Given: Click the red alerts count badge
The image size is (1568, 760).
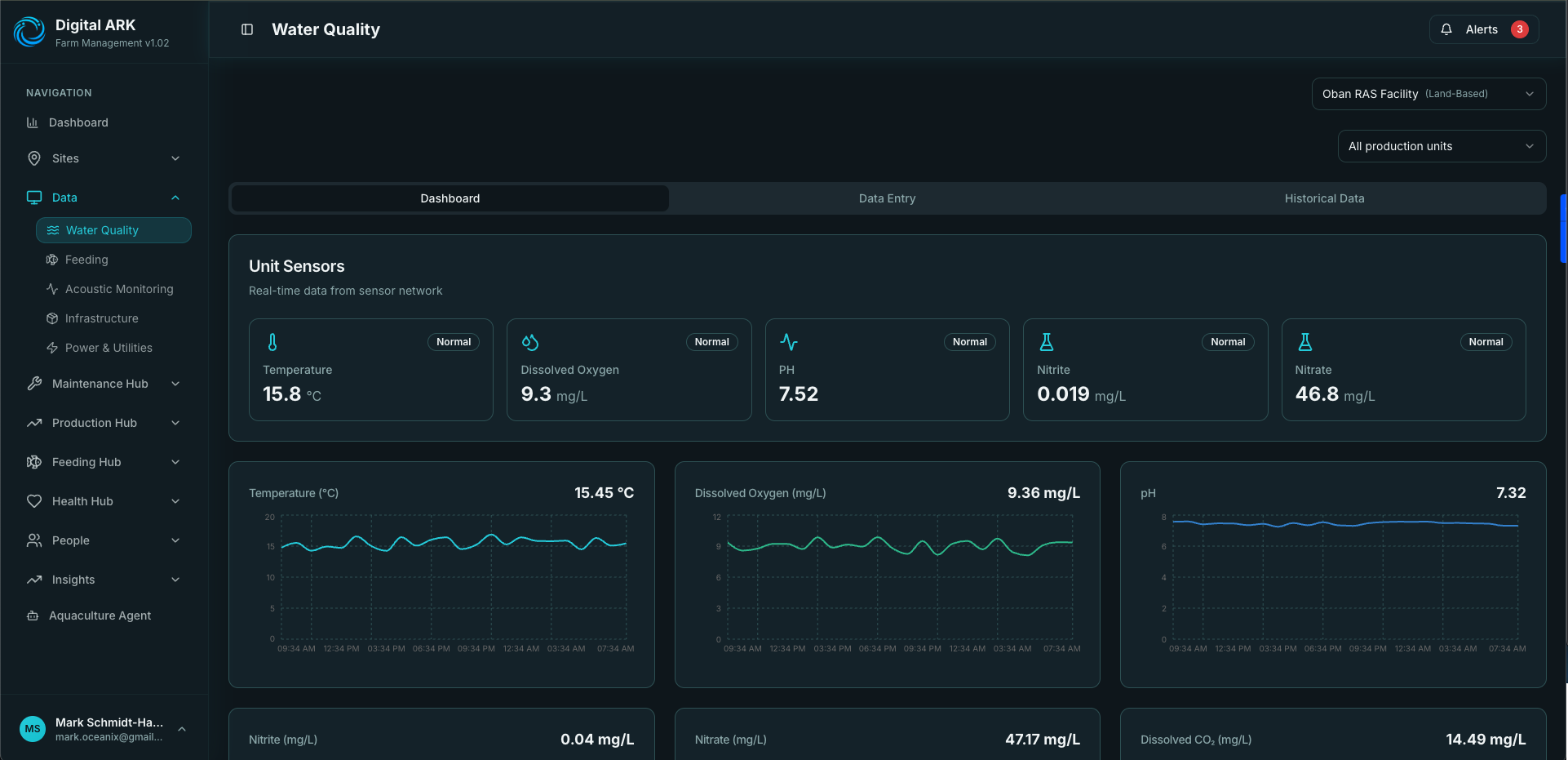Looking at the screenshot, I should [x=1519, y=29].
